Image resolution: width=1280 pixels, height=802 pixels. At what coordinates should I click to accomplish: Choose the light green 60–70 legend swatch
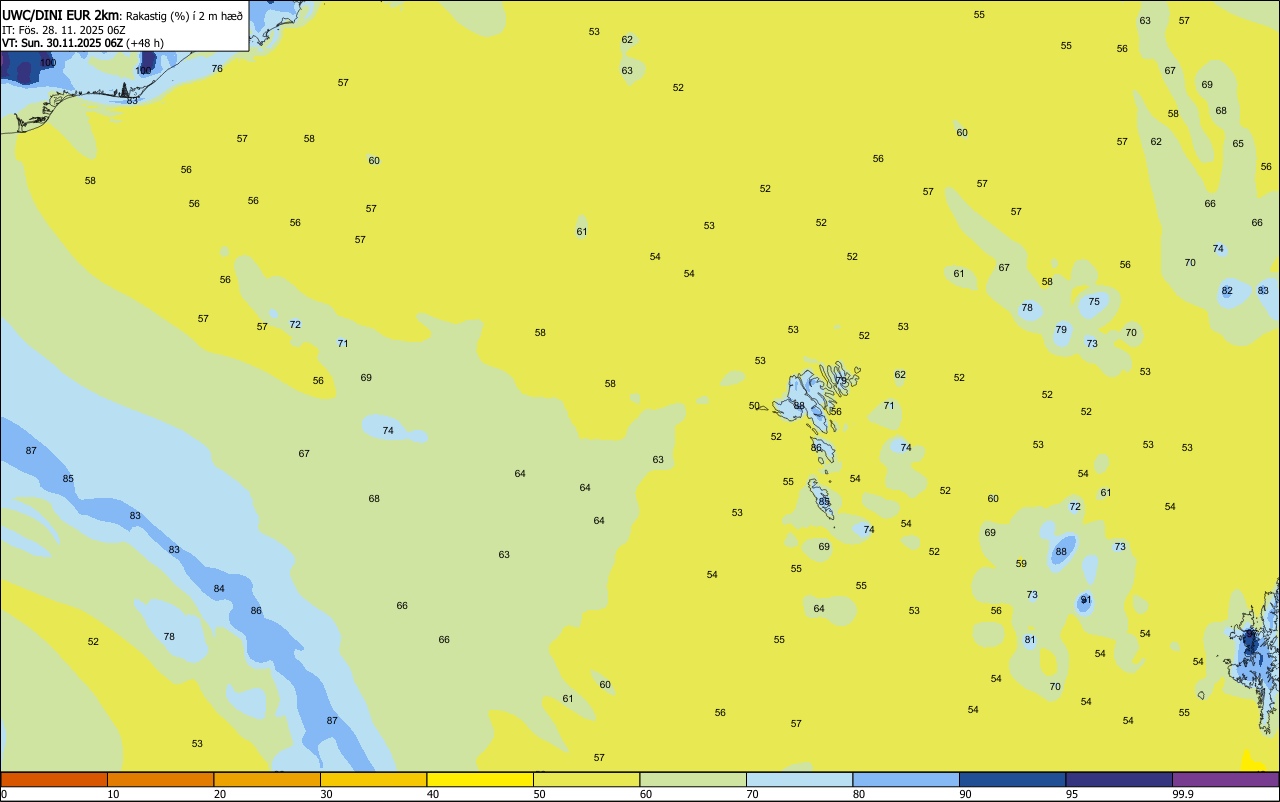(x=693, y=779)
